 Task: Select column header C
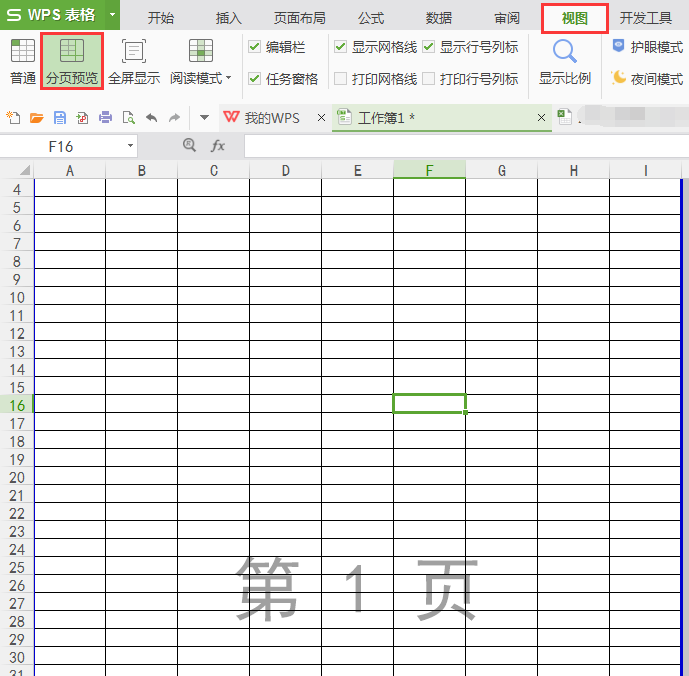click(214, 171)
